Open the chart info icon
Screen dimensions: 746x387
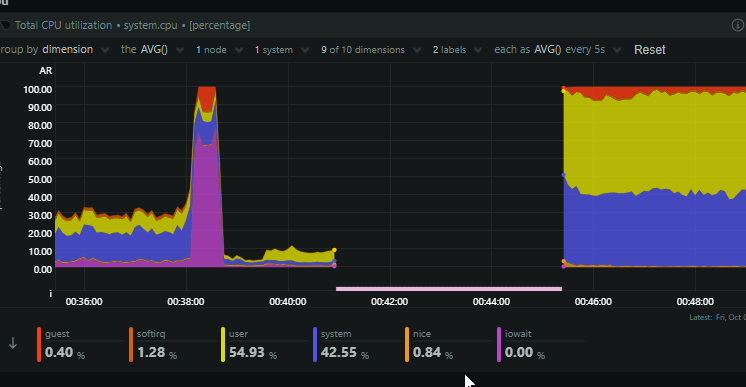738,25
